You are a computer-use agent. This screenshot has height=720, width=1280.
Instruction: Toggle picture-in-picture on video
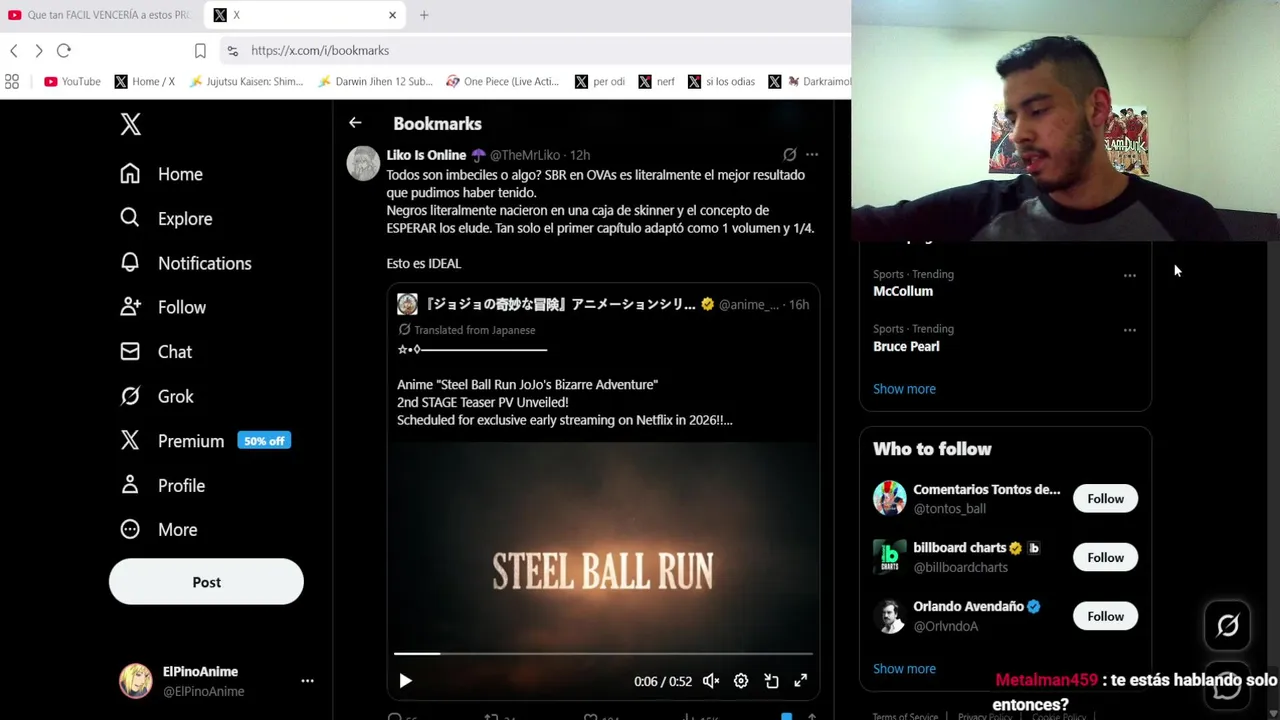(x=771, y=681)
